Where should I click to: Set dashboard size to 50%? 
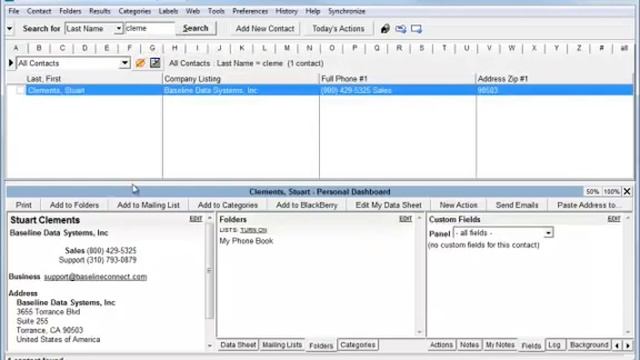[592, 191]
